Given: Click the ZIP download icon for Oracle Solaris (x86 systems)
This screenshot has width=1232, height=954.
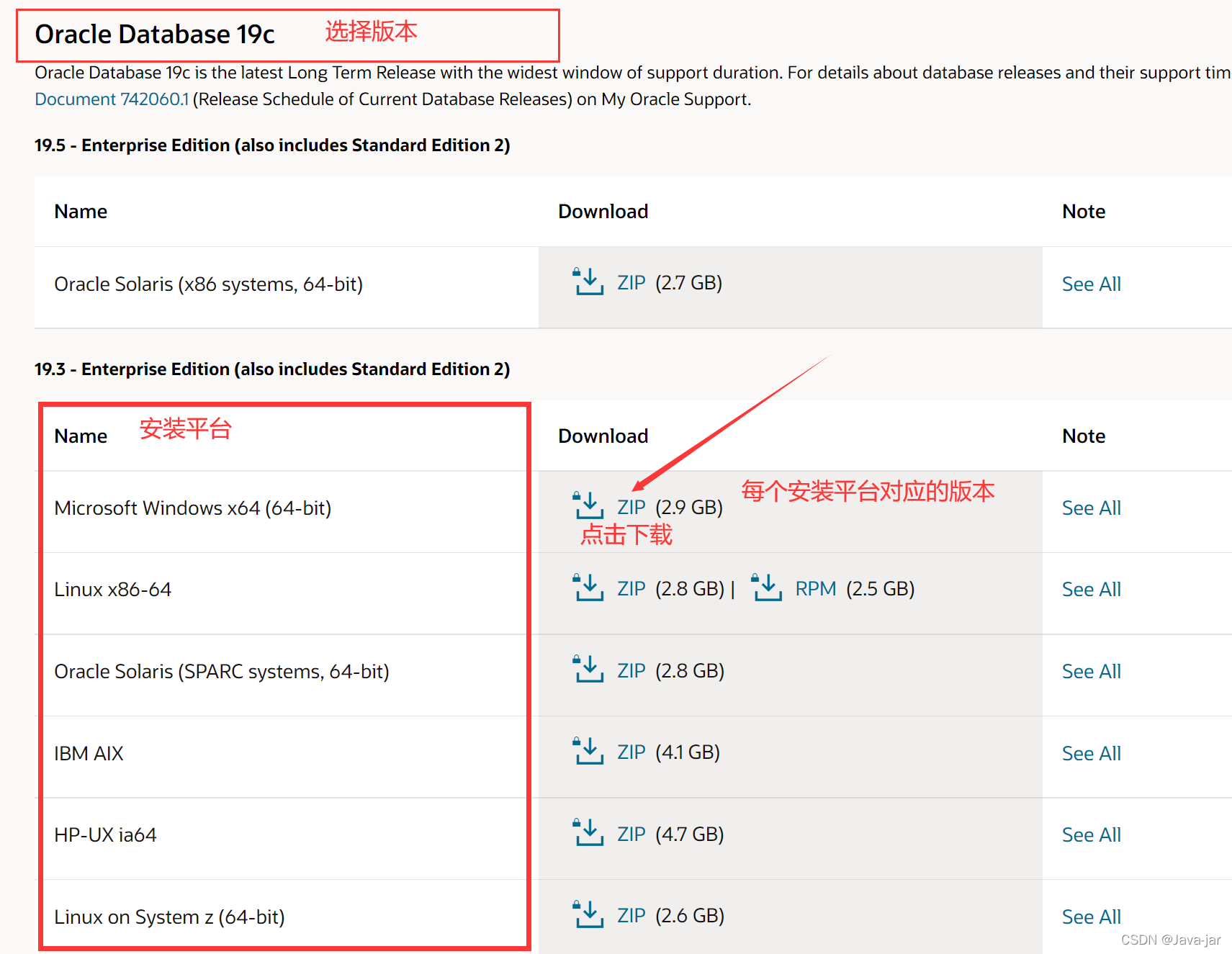Looking at the screenshot, I should pyautogui.click(x=588, y=282).
